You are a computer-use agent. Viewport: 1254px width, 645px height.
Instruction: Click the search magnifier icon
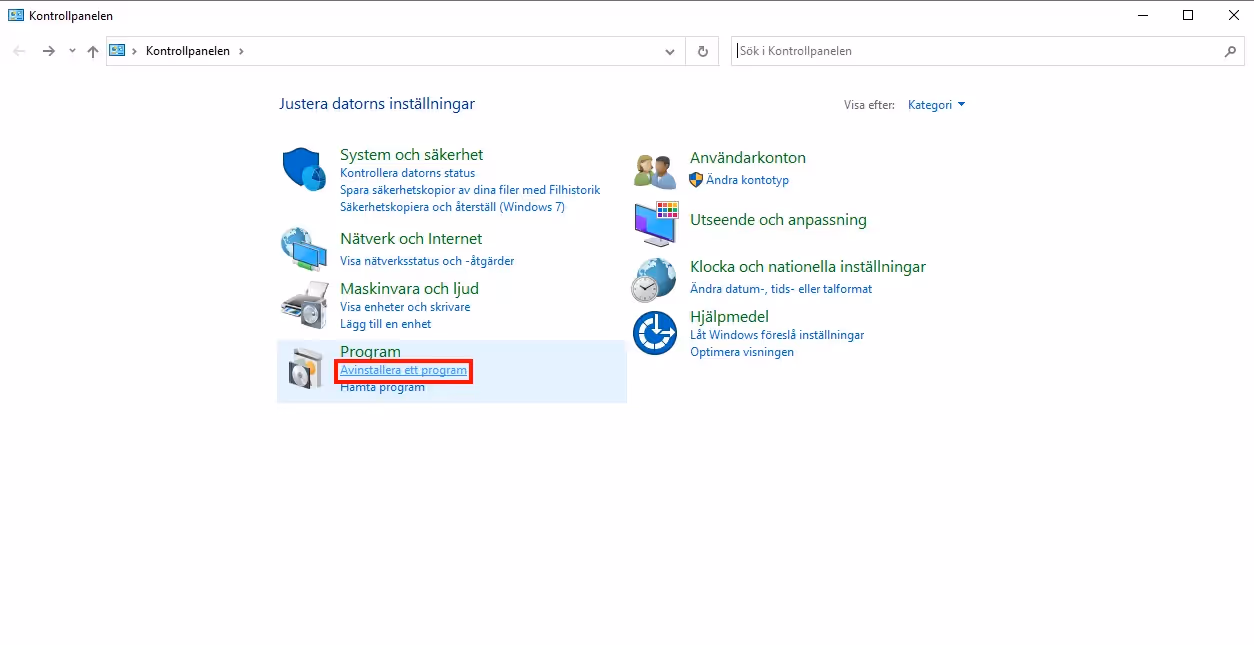1231,51
